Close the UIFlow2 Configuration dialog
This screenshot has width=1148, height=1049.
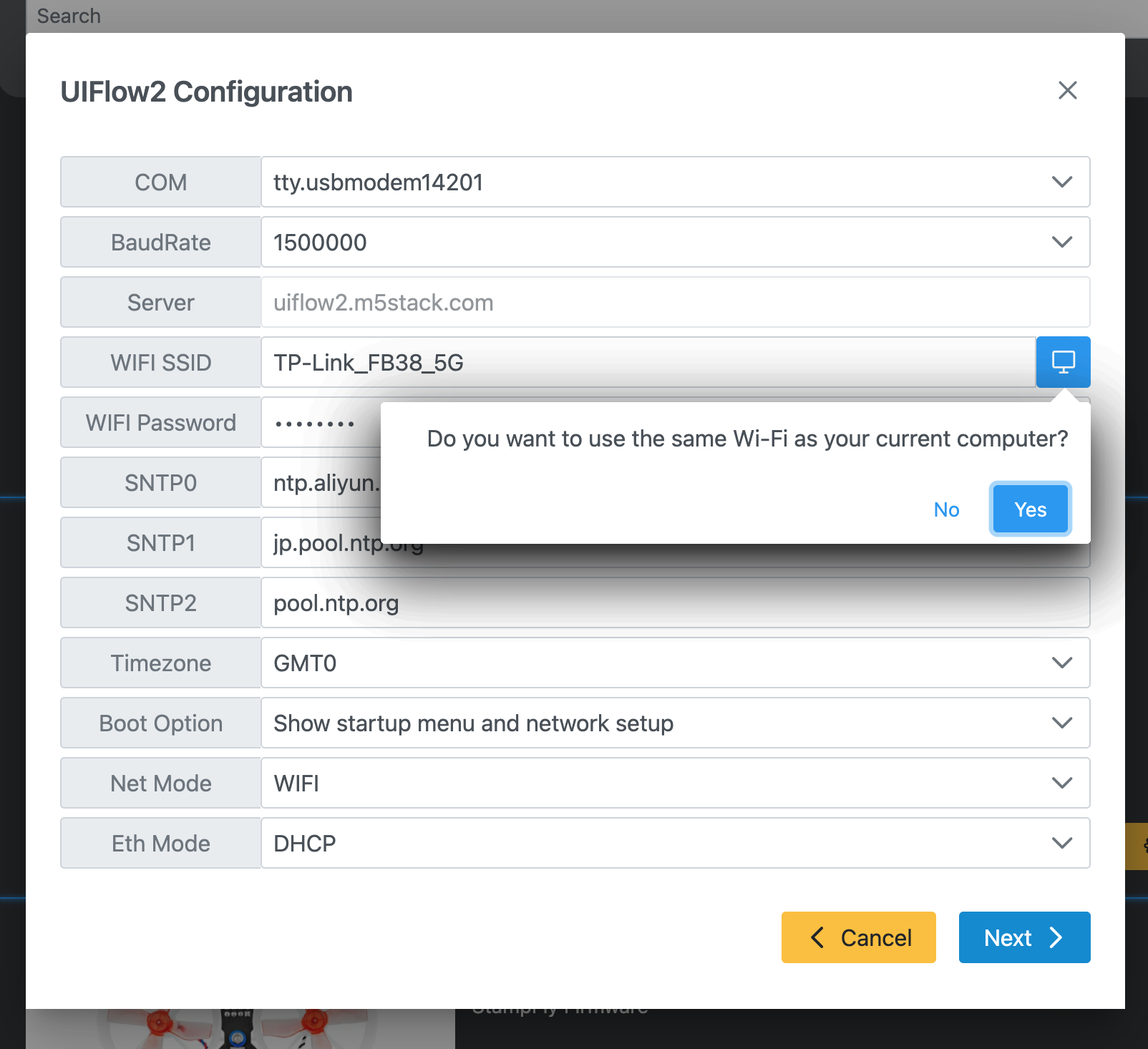[x=1067, y=91]
